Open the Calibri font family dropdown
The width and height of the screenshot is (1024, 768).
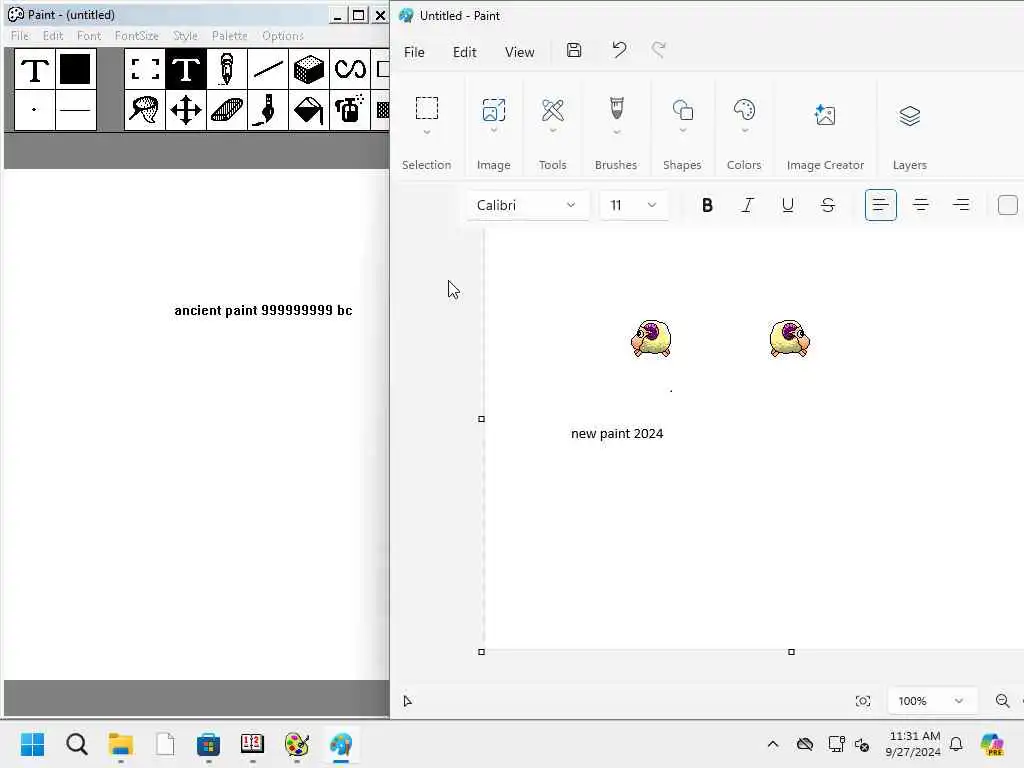pos(528,205)
